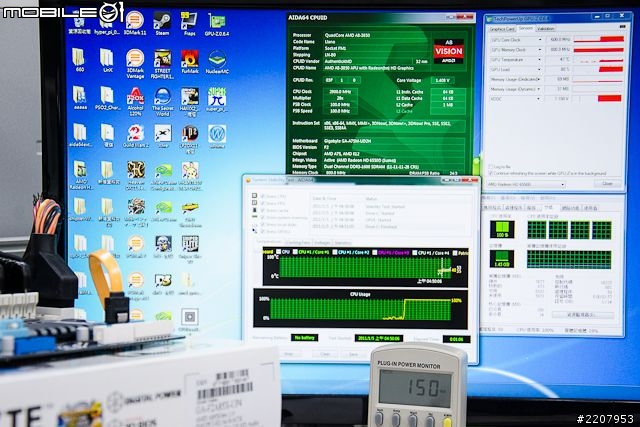The height and width of the screenshot is (427, 640).
Task: Click the Stop button in System Stability Test
Action: pyautogui.click(x=289, y=354)
